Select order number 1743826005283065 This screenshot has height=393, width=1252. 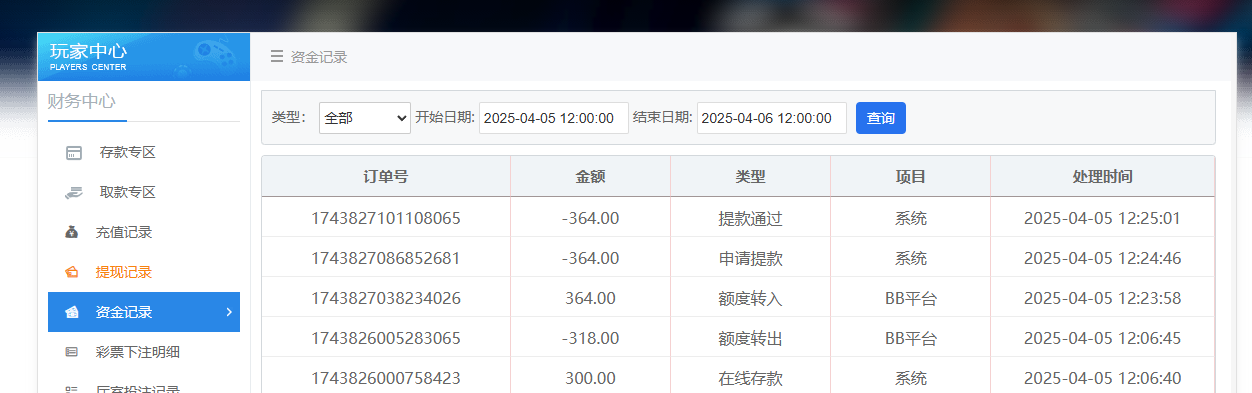pos(386,338)
